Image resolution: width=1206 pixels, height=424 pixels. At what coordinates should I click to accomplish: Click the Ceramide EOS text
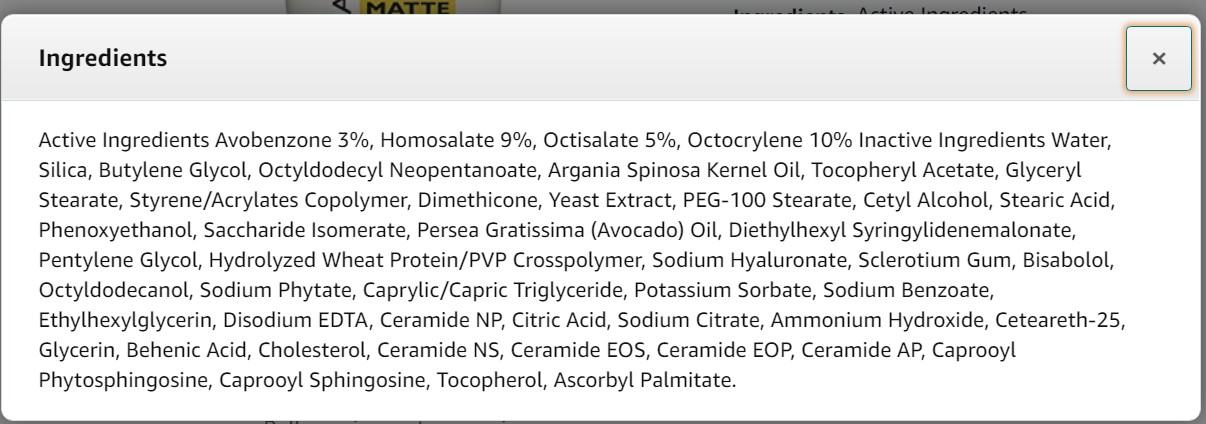590,350
